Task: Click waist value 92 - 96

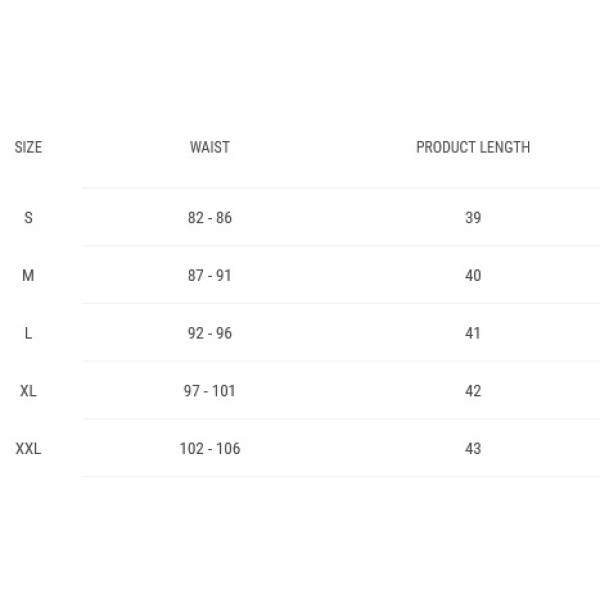Action: pyautogui.click(x=210, y=333)
